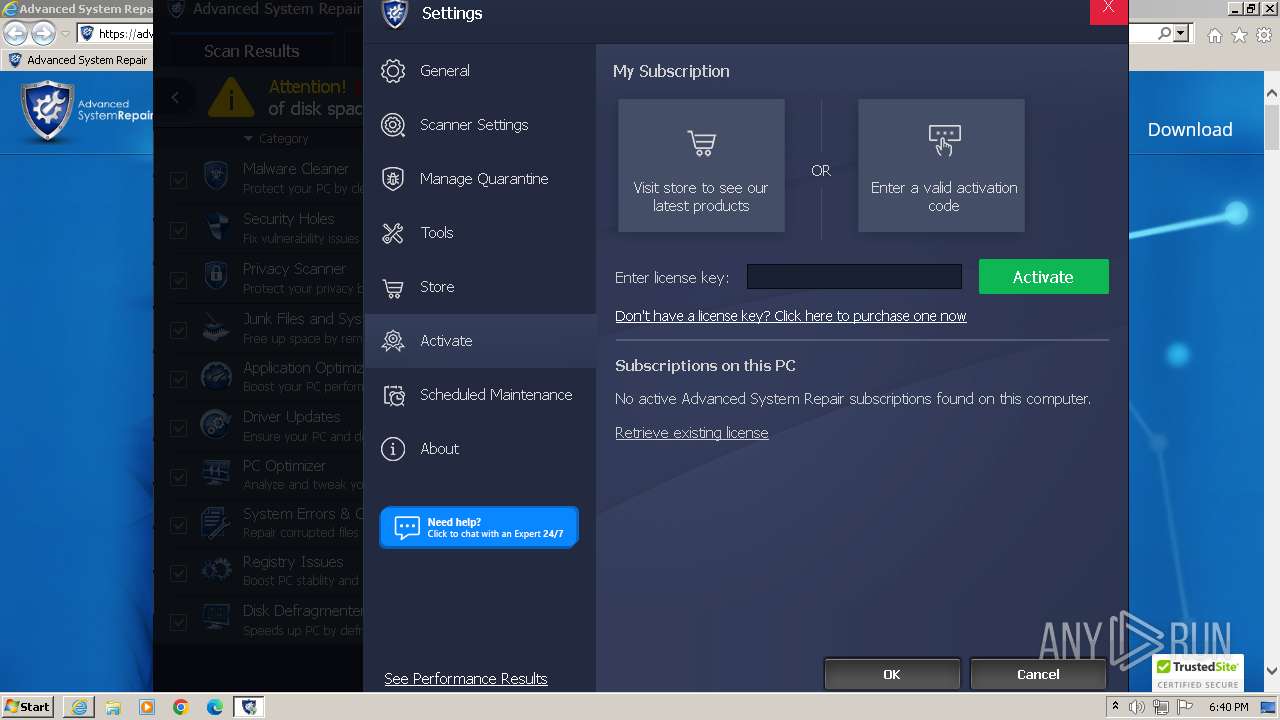Open Scheduled Maintenance settings
The width and height of the screenshot is (1280, 720).
[480, 395]
